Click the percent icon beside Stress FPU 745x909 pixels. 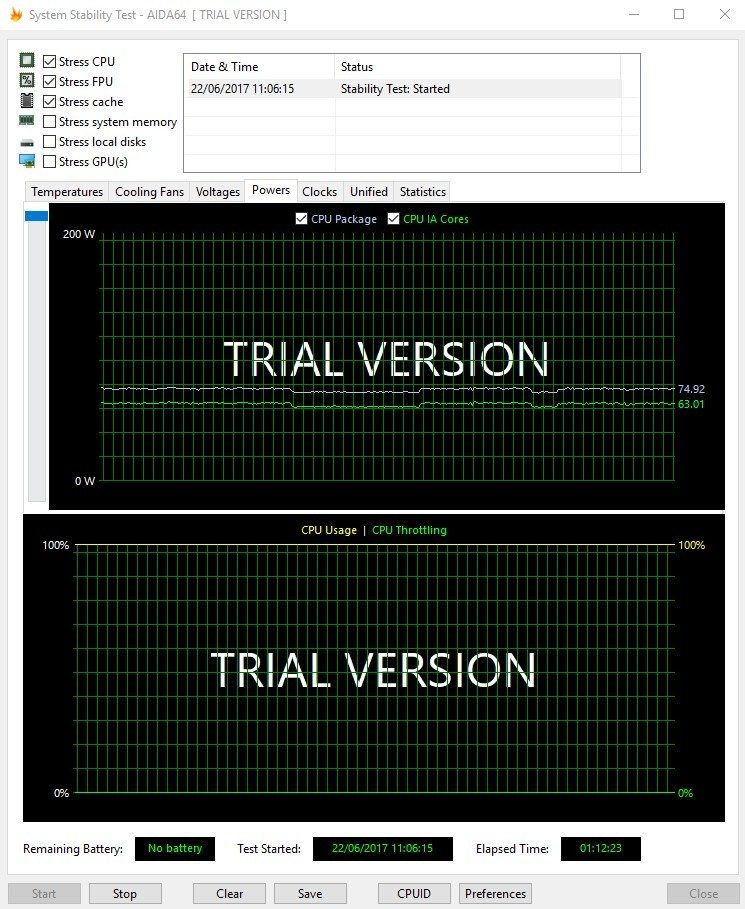[27, 80]
